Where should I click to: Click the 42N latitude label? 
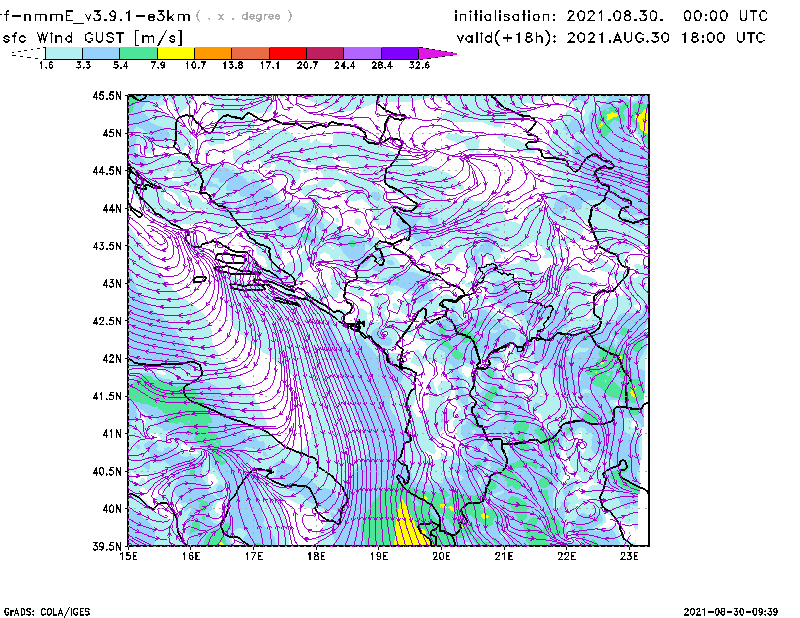pos(112,358)
